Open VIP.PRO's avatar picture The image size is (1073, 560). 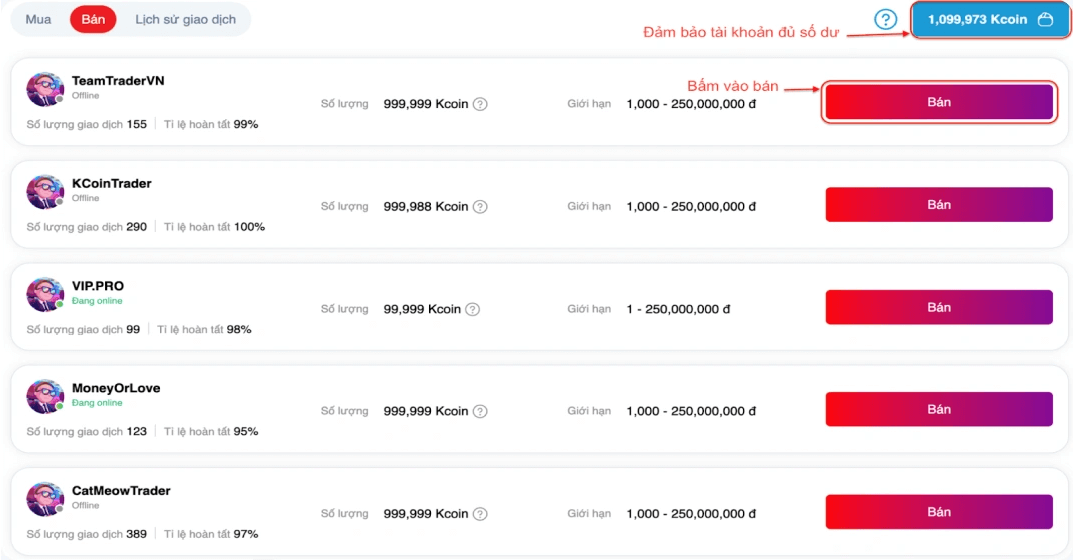tap(45, 294)
